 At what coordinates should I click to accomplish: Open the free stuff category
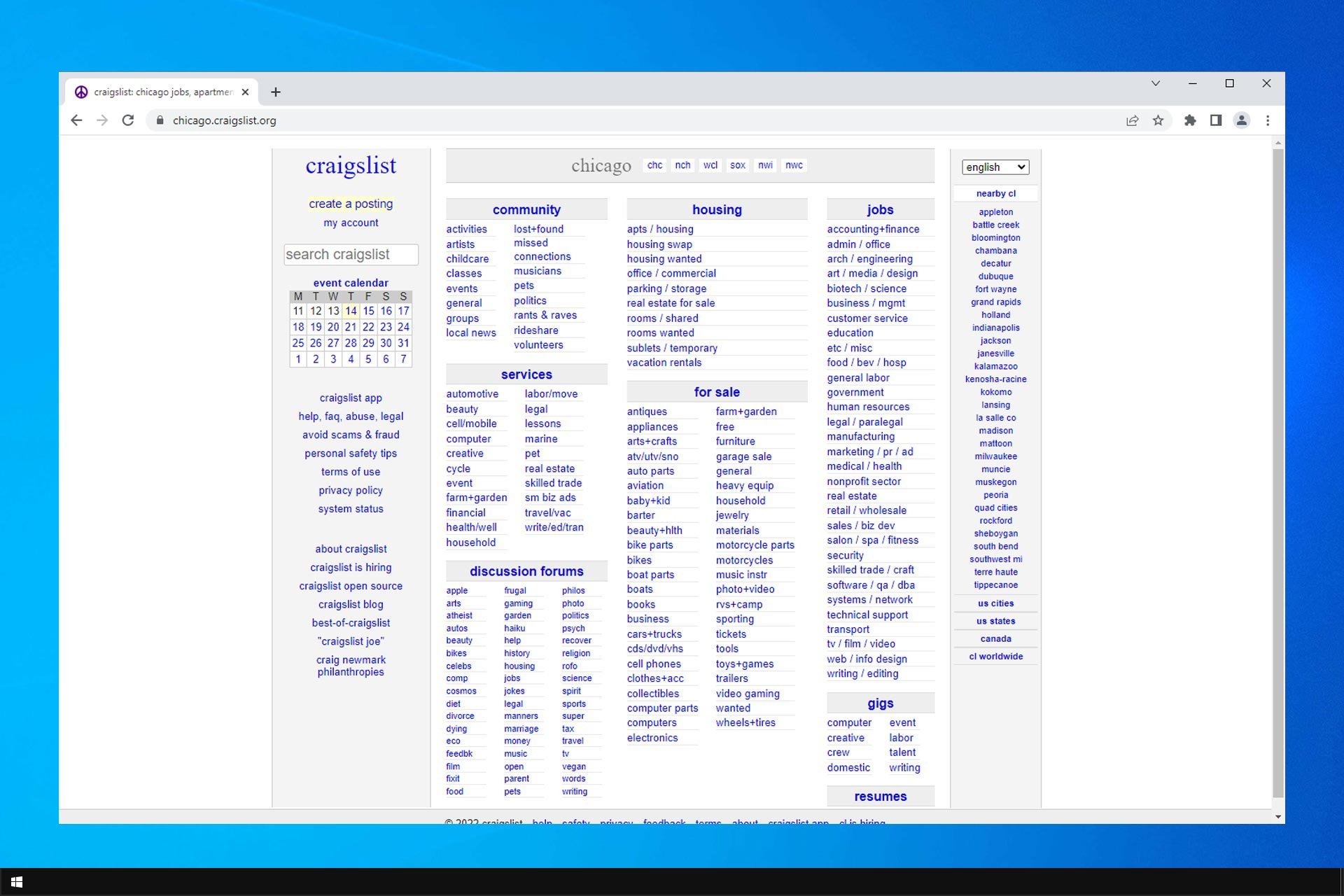pos(725,427)
